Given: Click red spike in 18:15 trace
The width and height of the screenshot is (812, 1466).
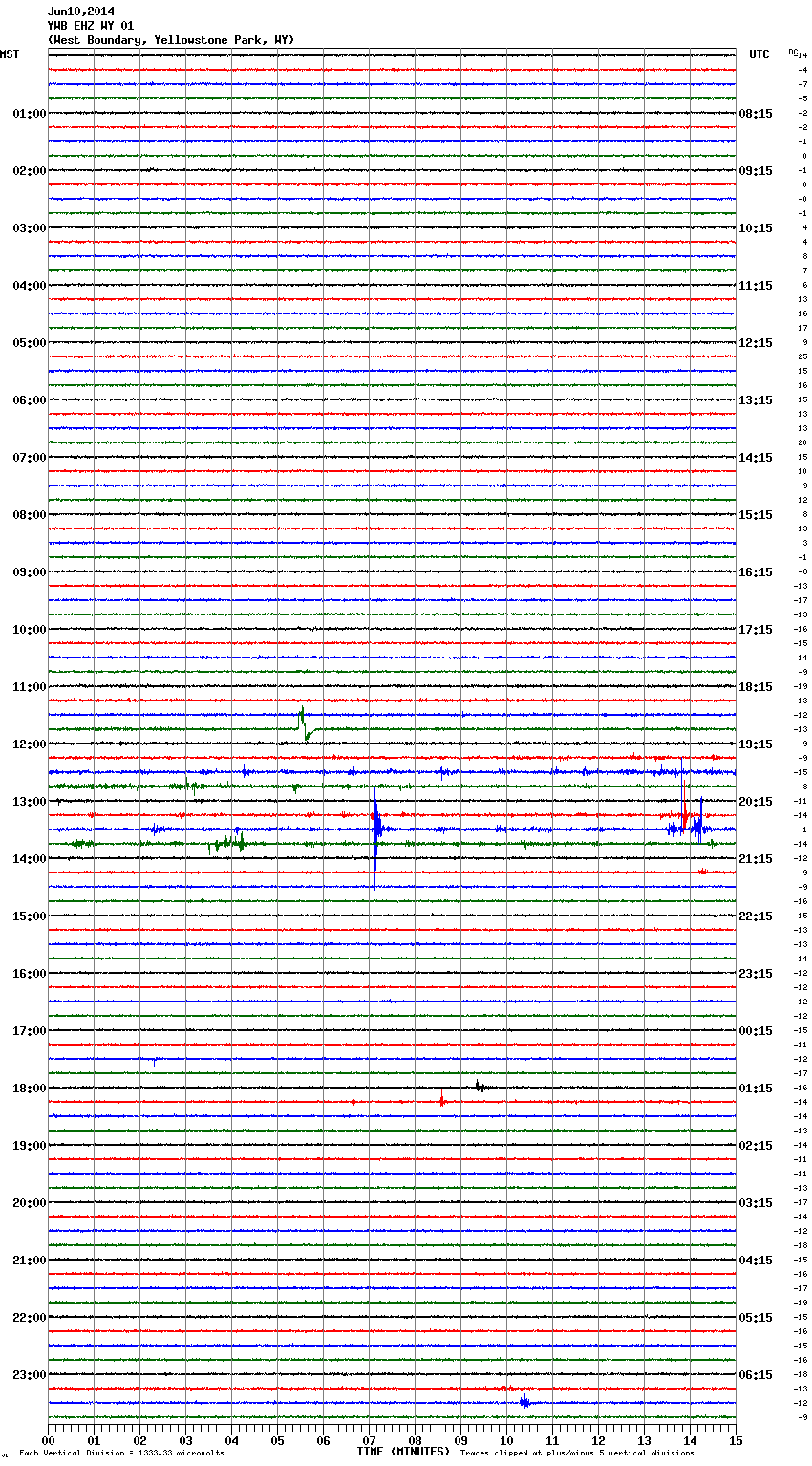Looking at the screenshot, I should coord(442,1099).
